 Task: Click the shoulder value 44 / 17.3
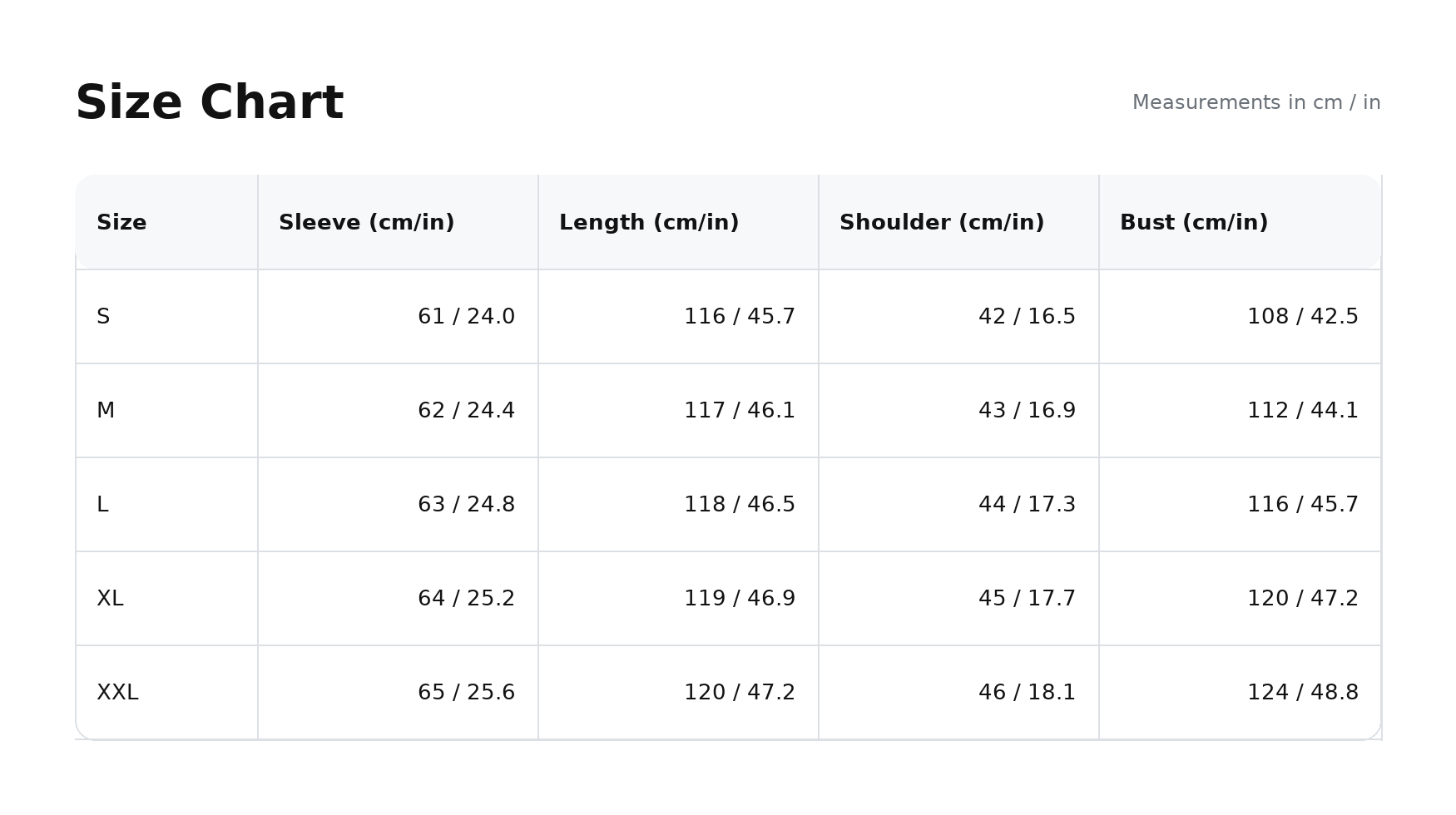click(1027, 505)
